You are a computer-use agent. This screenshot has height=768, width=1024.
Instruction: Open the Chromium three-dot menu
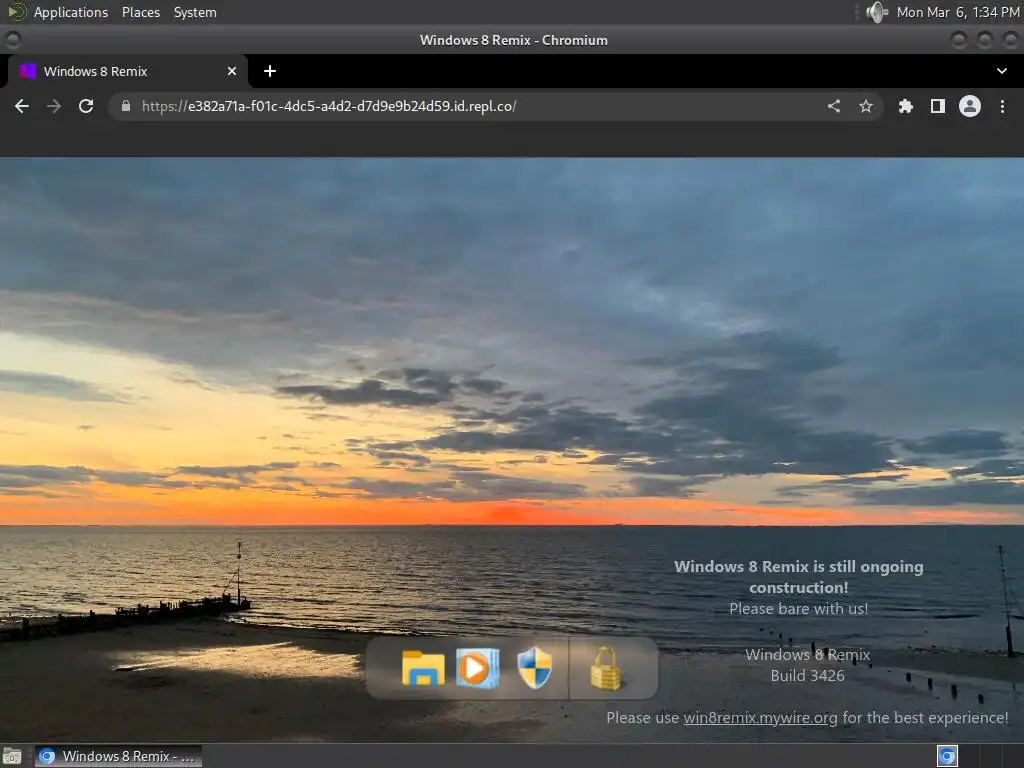point(1002,106)
